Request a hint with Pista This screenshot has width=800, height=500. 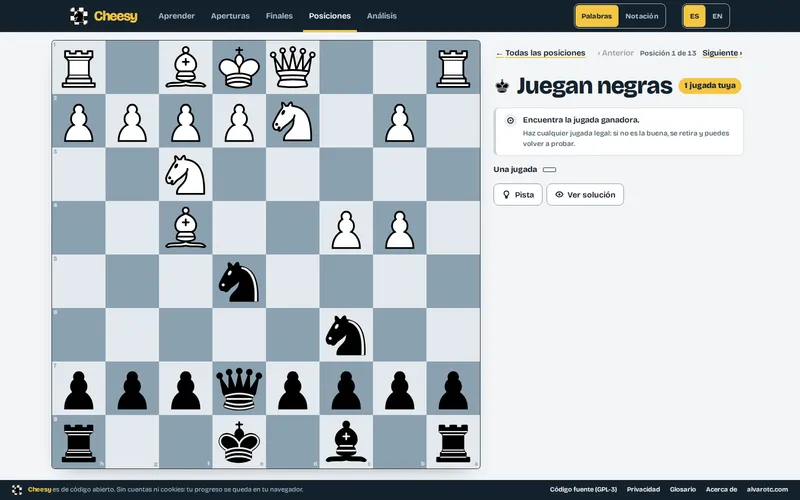[x=518, y=194]
